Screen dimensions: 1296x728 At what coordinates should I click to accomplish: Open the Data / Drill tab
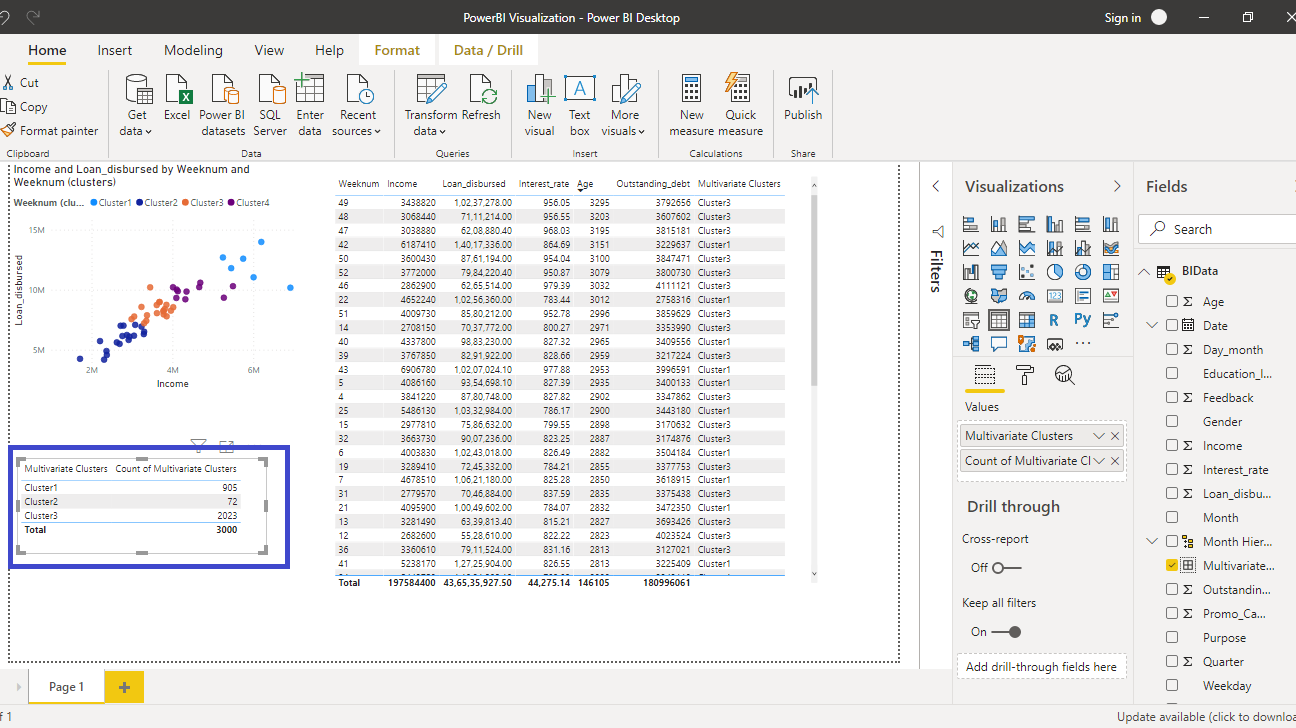[x=488, y=50]
